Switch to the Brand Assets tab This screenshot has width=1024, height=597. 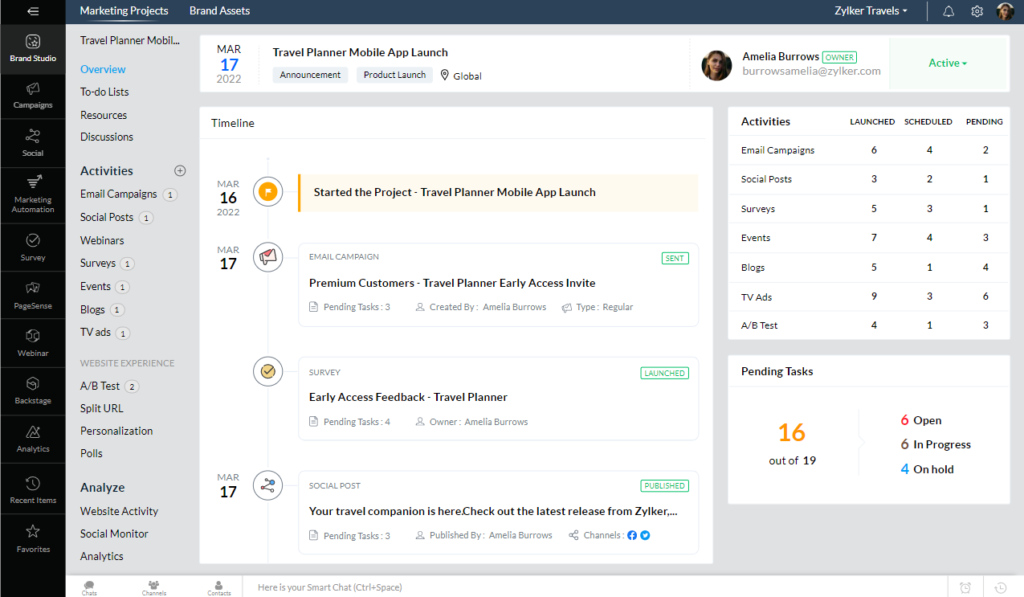point(219,11)
